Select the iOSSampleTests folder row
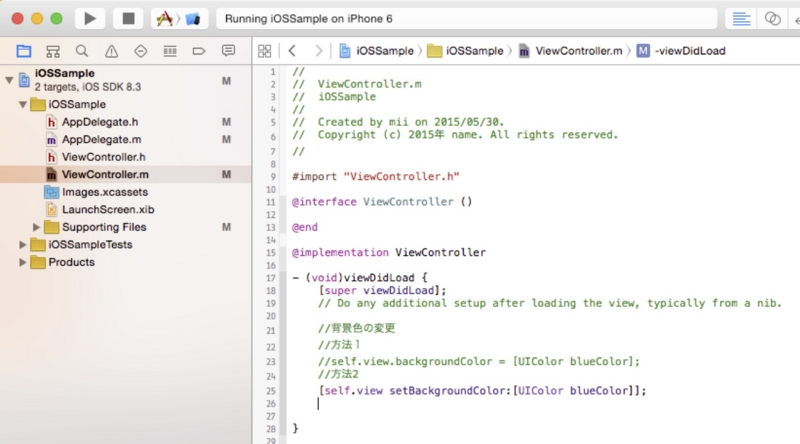Screen dimensions: 800x444 coord(126,245)
